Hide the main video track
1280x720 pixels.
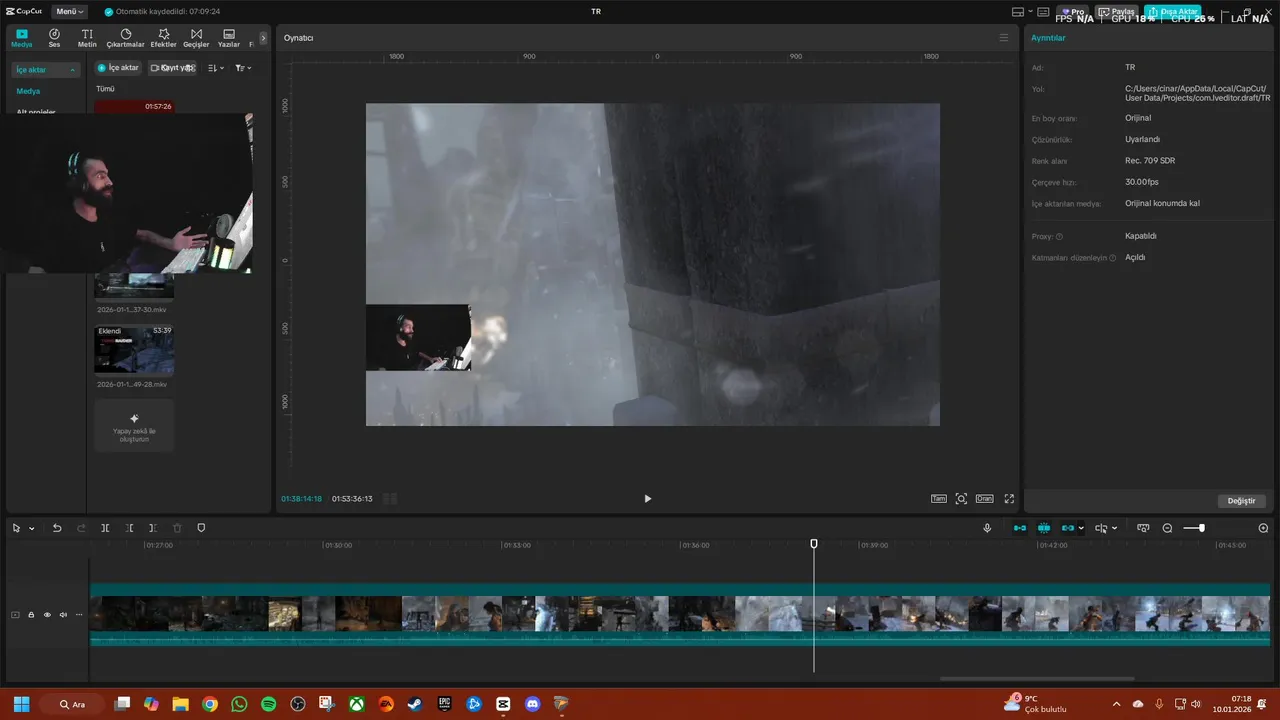(x=47, y=615)
